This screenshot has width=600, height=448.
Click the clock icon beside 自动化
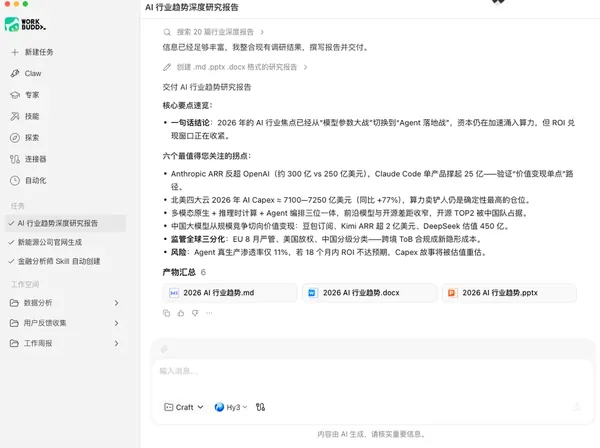click(x=15, y=181)
